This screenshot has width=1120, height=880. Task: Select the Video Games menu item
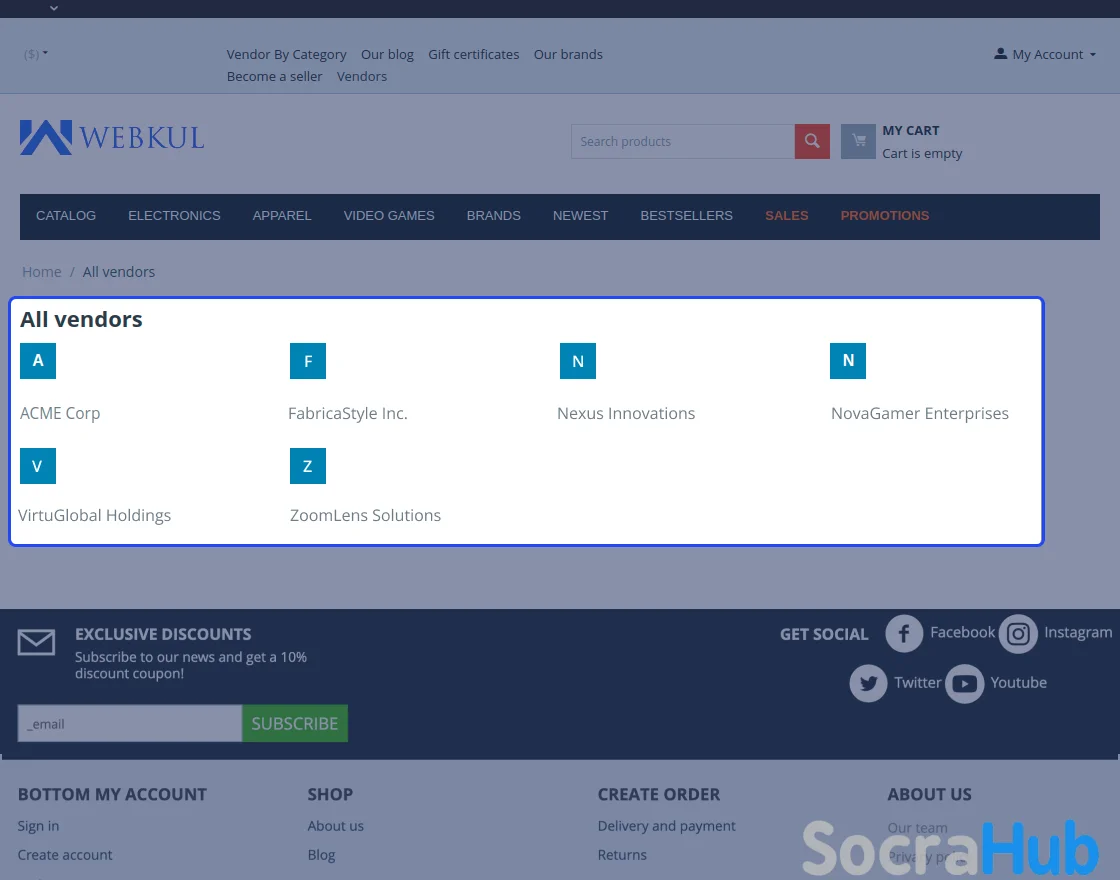389,216
